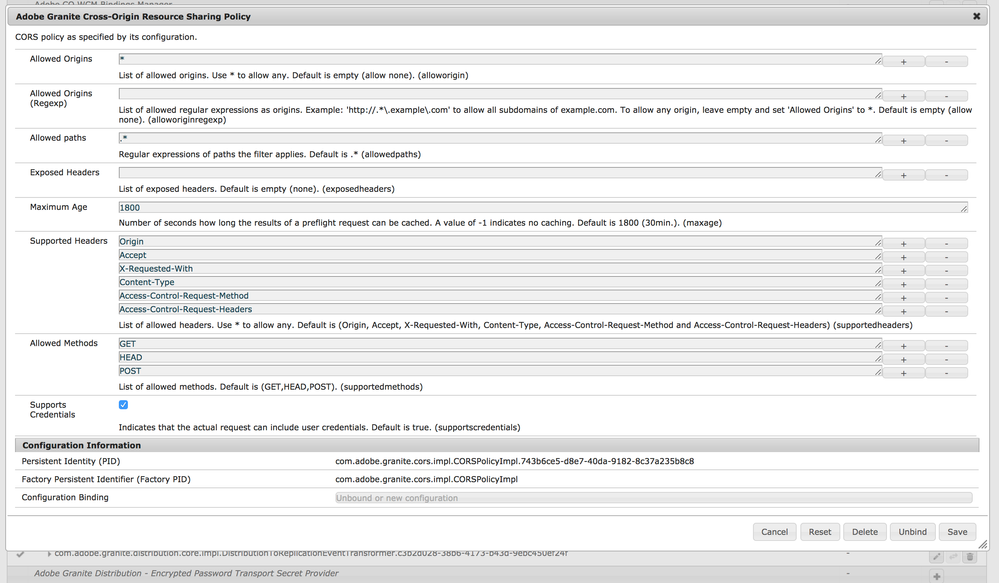The height and width of the screenshot is (583, 999).
Task: Expand the DistributionToReplicationEventTransformer tree row
Action: pyautogui.click(x=49, y=554)
